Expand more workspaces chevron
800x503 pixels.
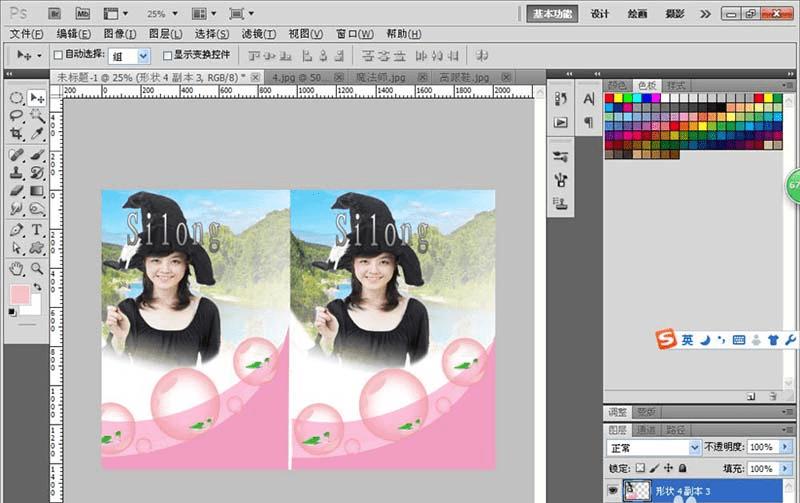coord(706,14)
